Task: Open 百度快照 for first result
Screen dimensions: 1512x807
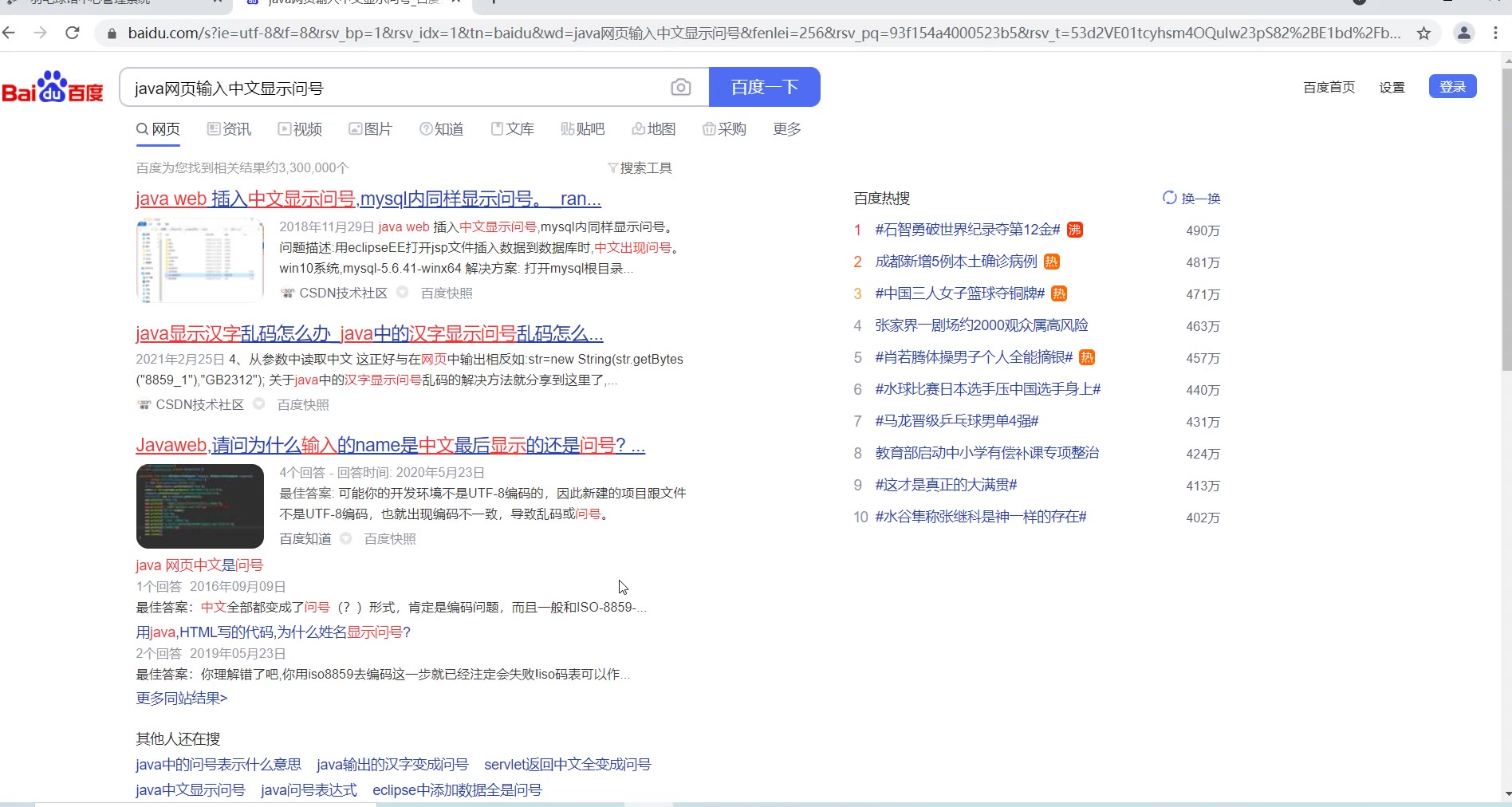Action: click(447, 293)
